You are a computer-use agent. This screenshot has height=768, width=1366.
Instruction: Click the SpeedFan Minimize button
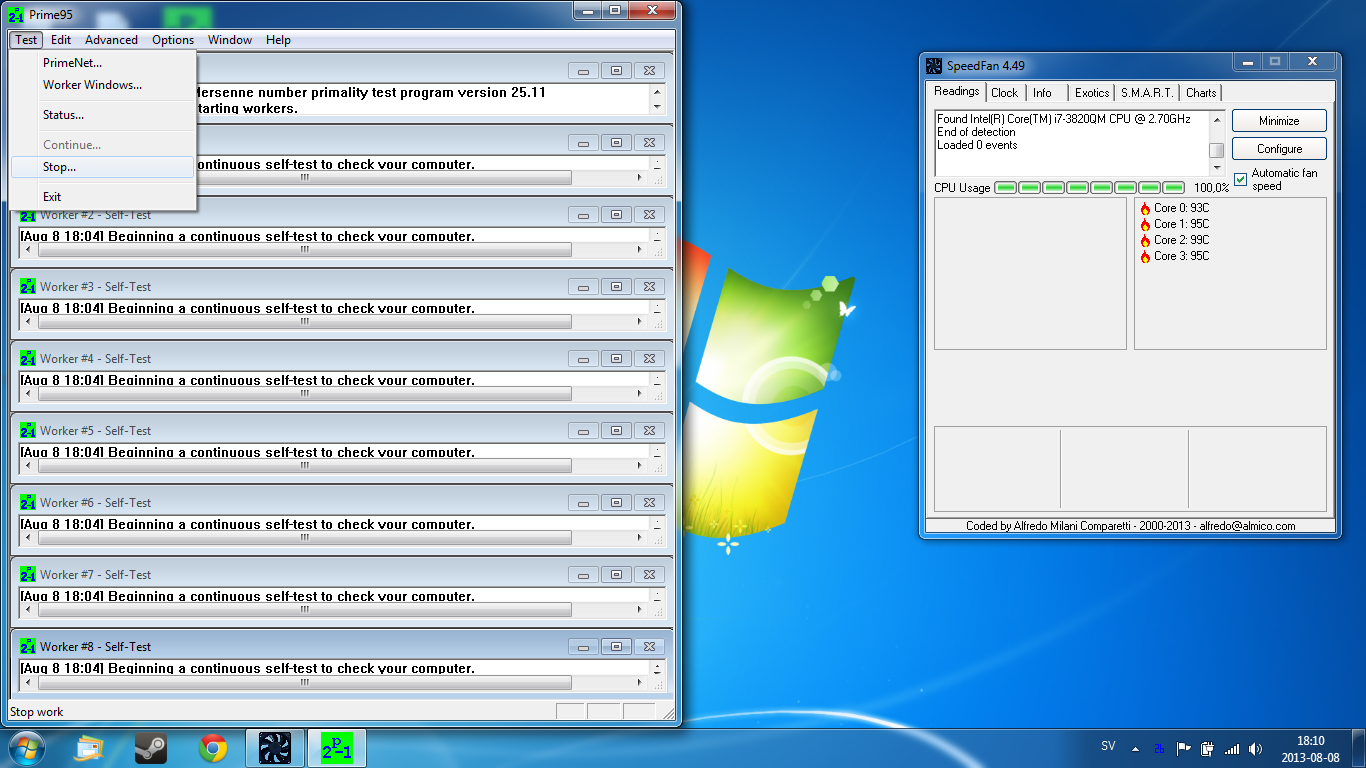1279,121
